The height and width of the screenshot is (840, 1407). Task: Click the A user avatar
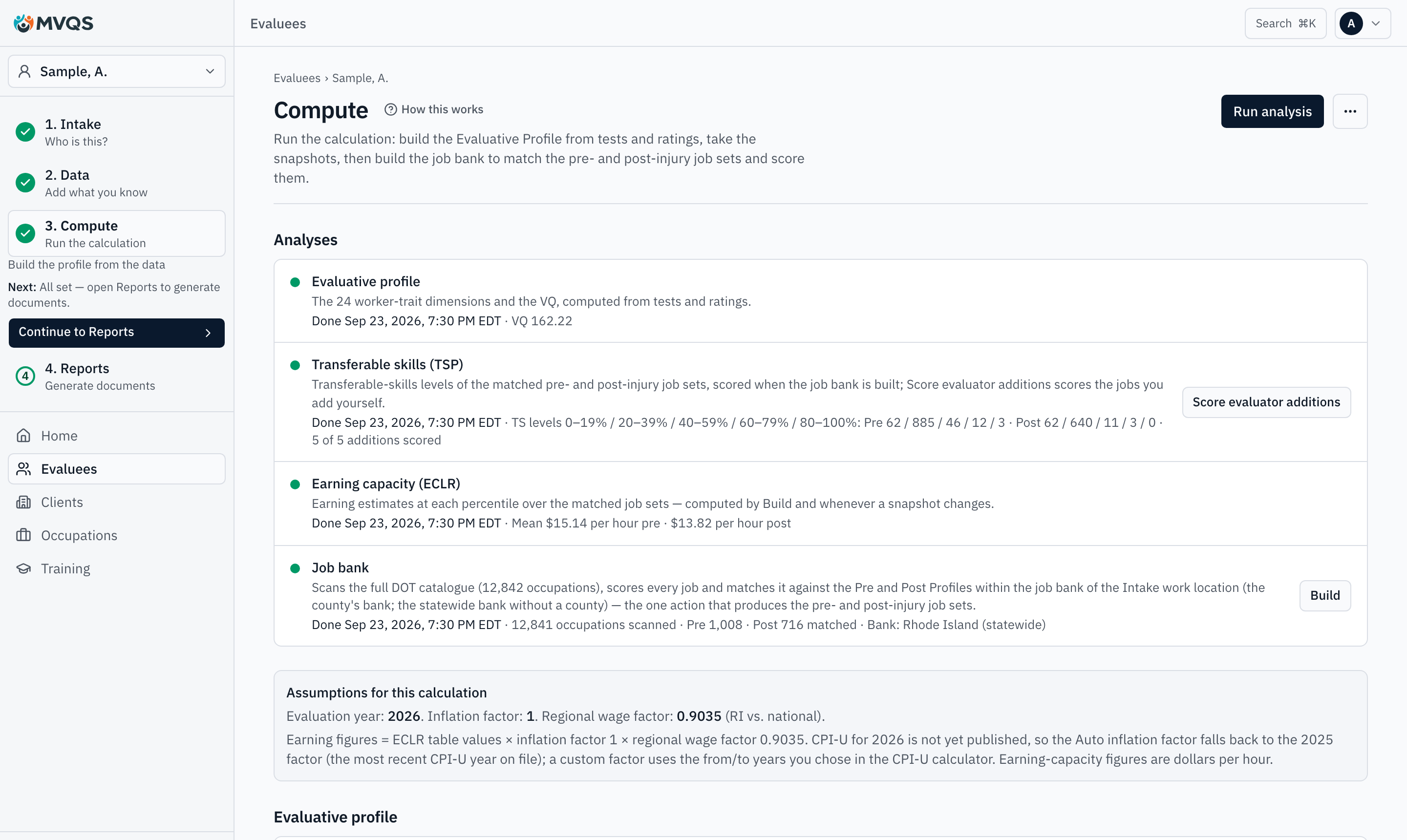pos(1351,23)
